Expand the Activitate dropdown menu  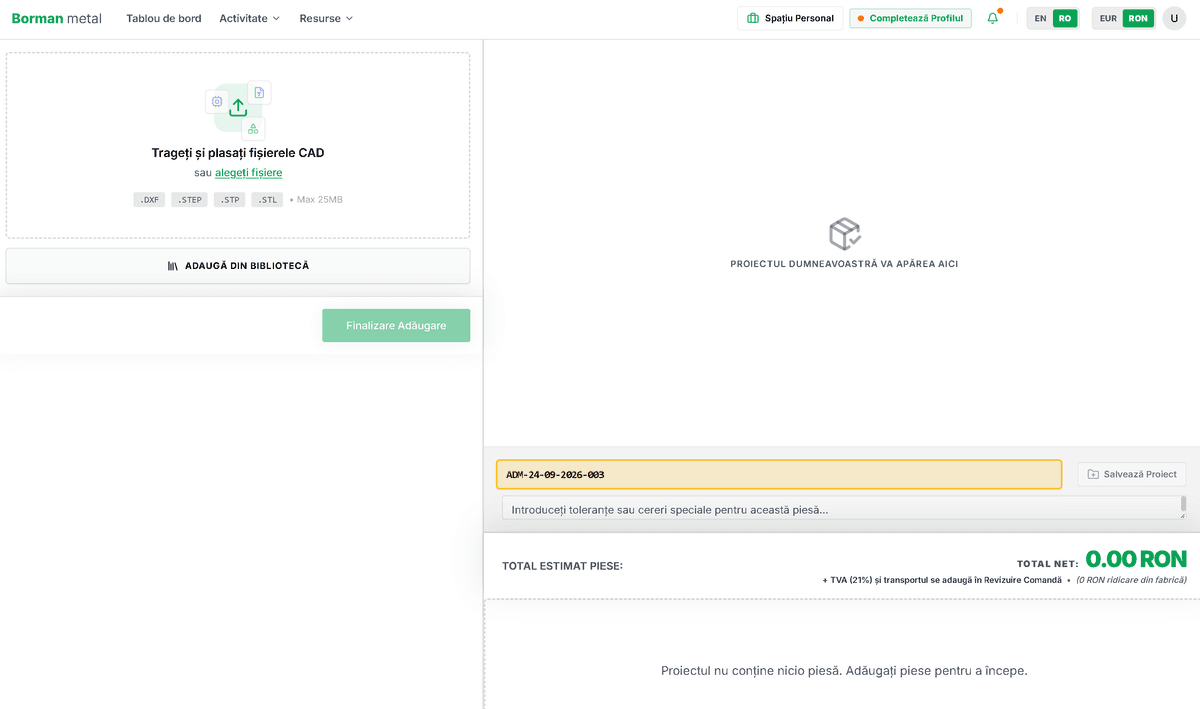(x=250, y=18)
